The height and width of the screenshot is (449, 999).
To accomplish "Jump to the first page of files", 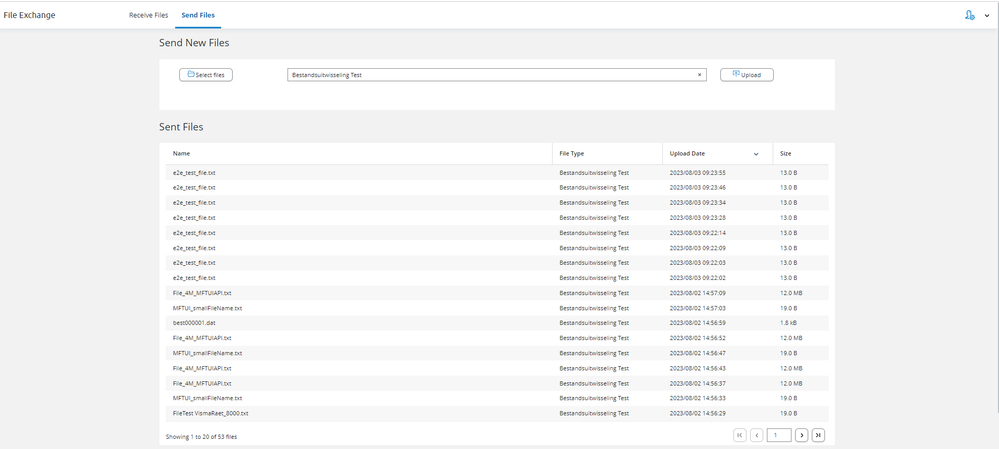I will [740, 435].
